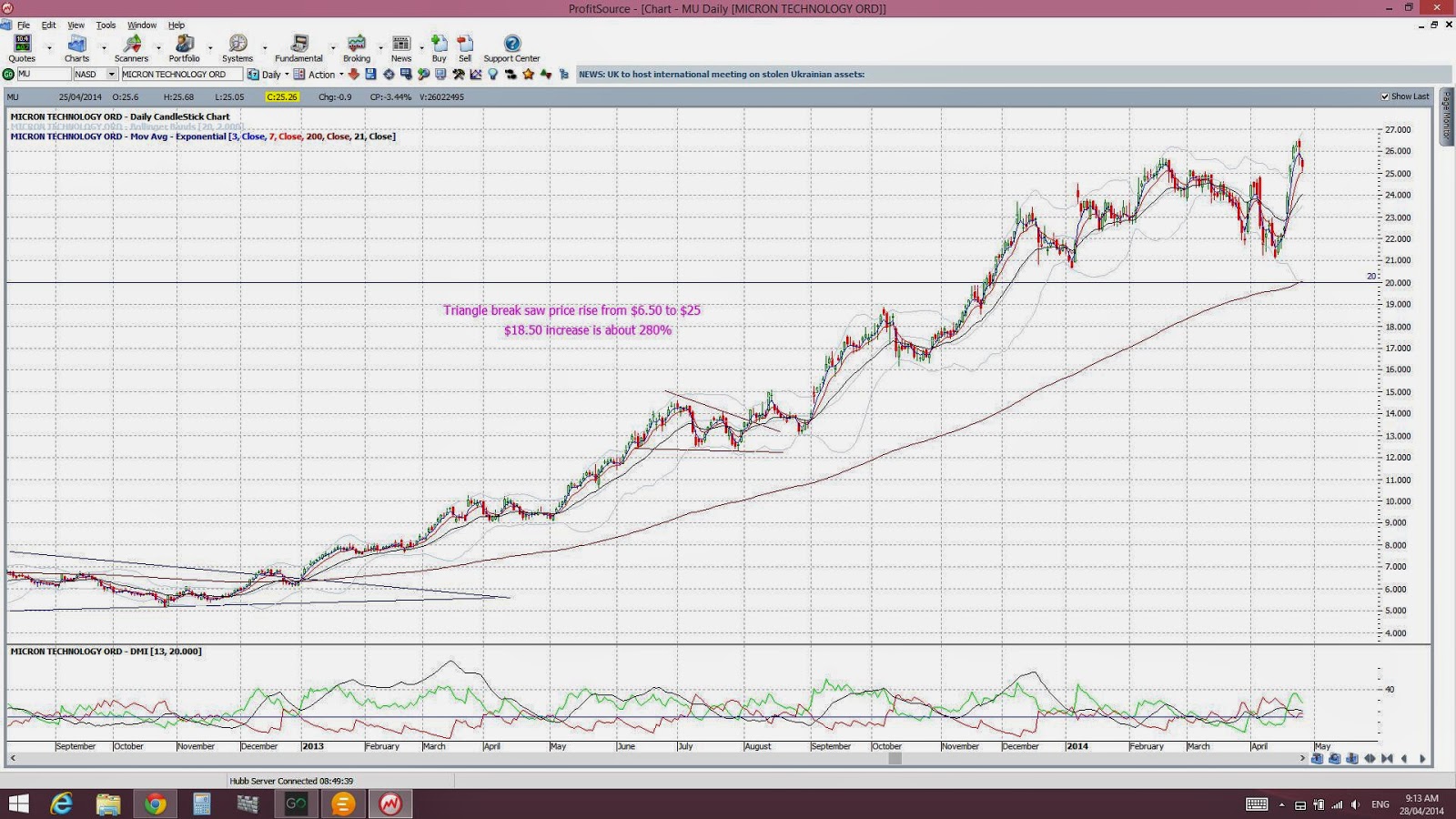Open the Scanners tool
This screenshot has height=819, width=1456.
(x=131, y=49)
